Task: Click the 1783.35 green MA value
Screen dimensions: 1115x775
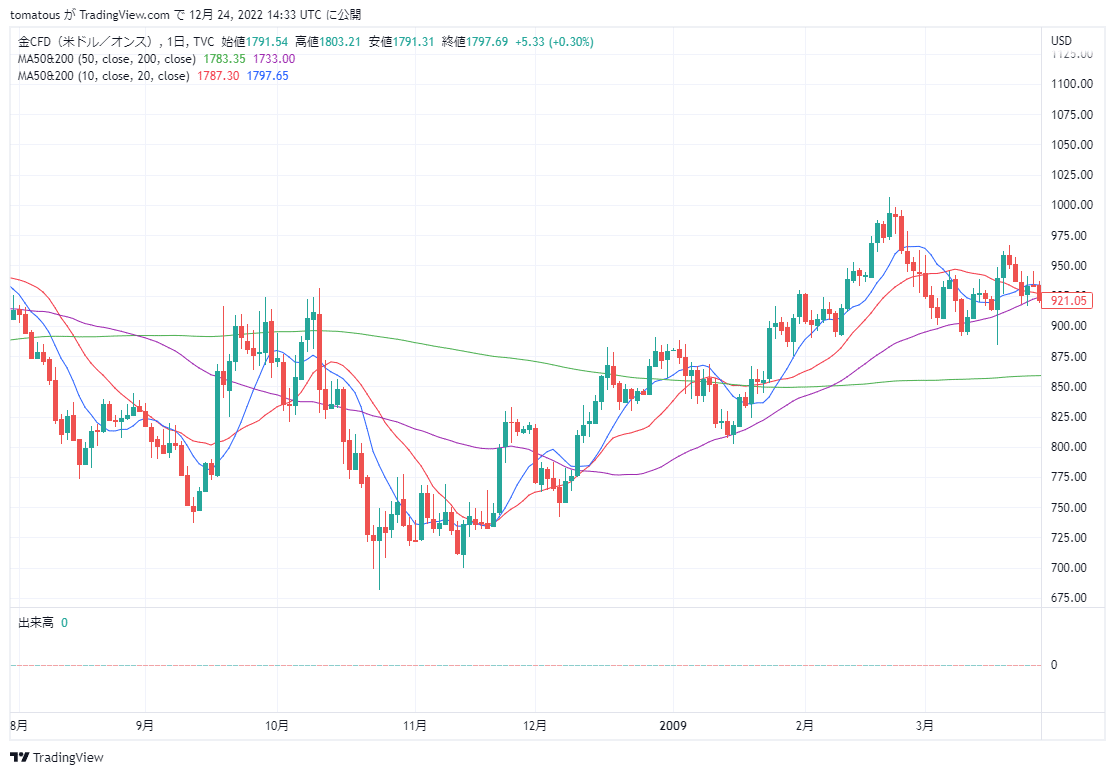Action: (224, 59)
